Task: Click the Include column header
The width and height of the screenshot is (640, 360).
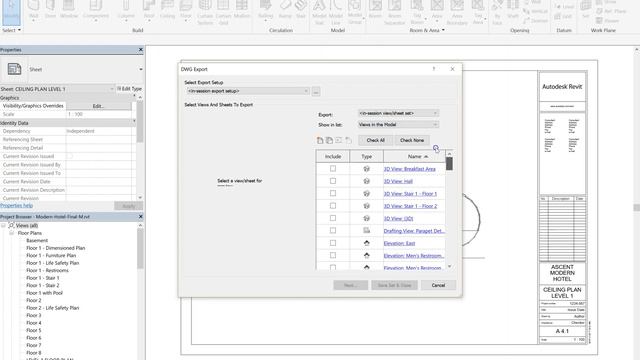Action: pos(333,156)
